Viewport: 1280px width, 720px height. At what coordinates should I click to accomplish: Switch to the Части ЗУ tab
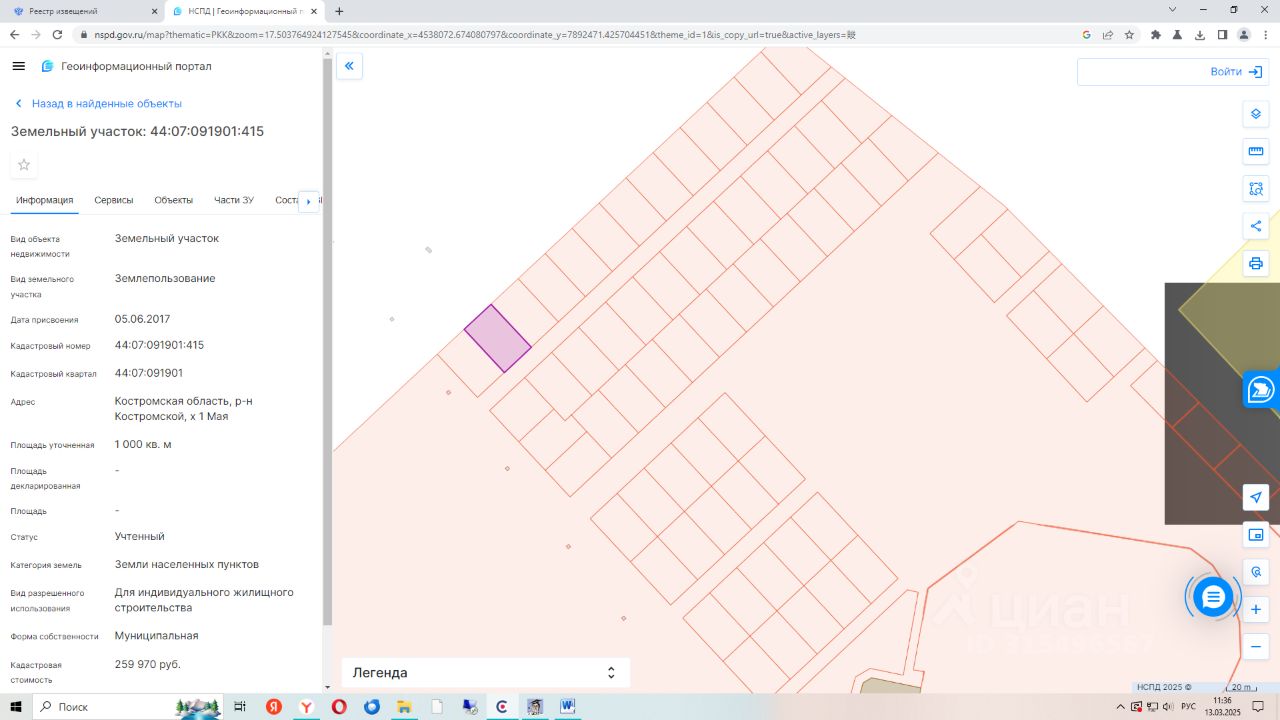coord(234,200)
